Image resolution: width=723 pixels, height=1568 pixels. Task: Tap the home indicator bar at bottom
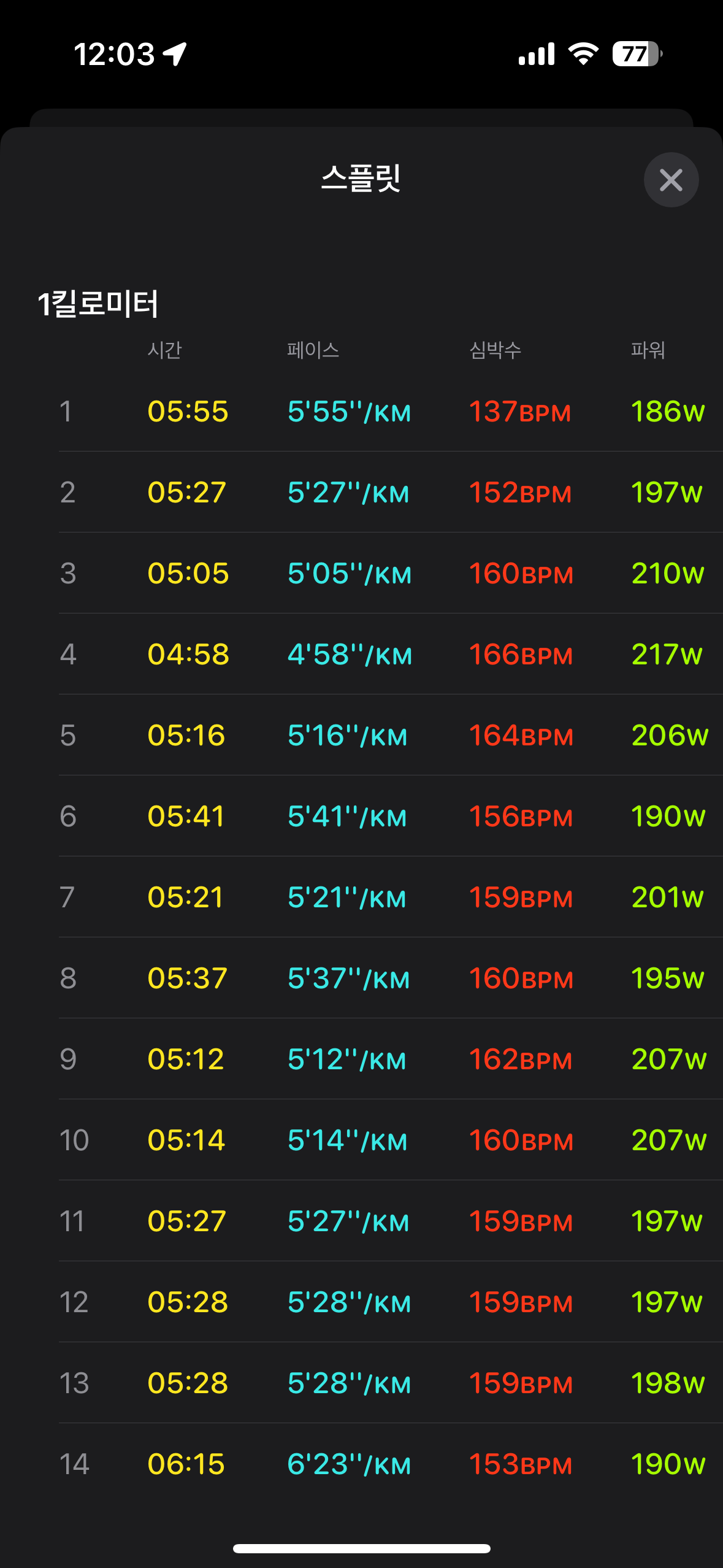pyautogui.click(x=361, y=1548)
